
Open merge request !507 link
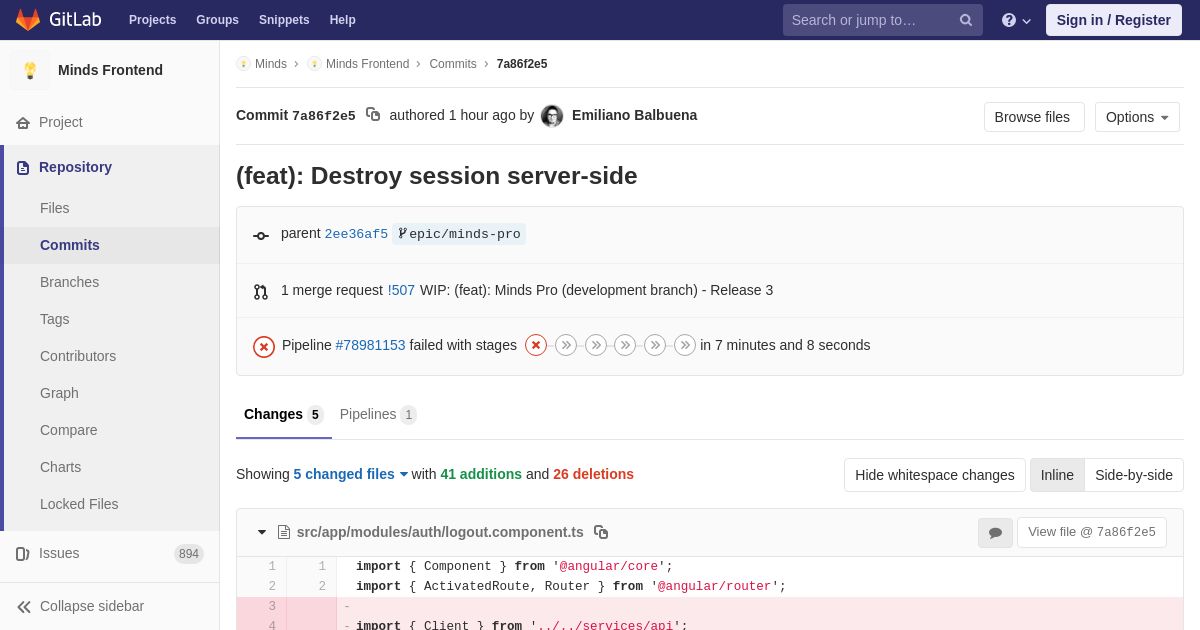[x=401, y=290]
